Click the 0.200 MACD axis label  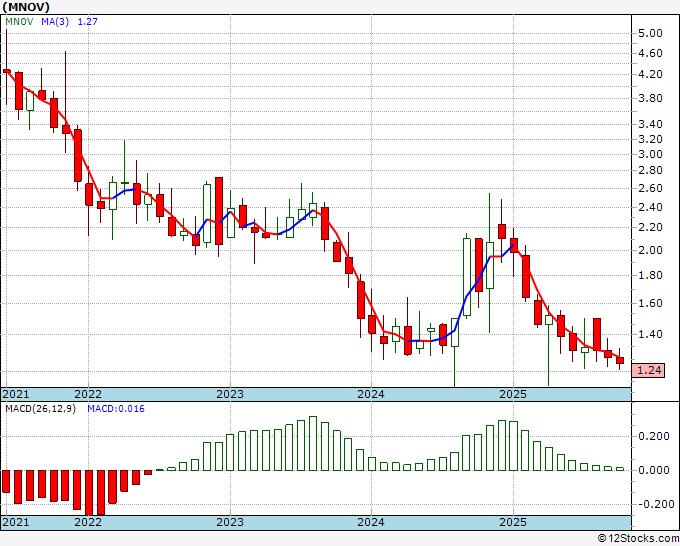653,436
